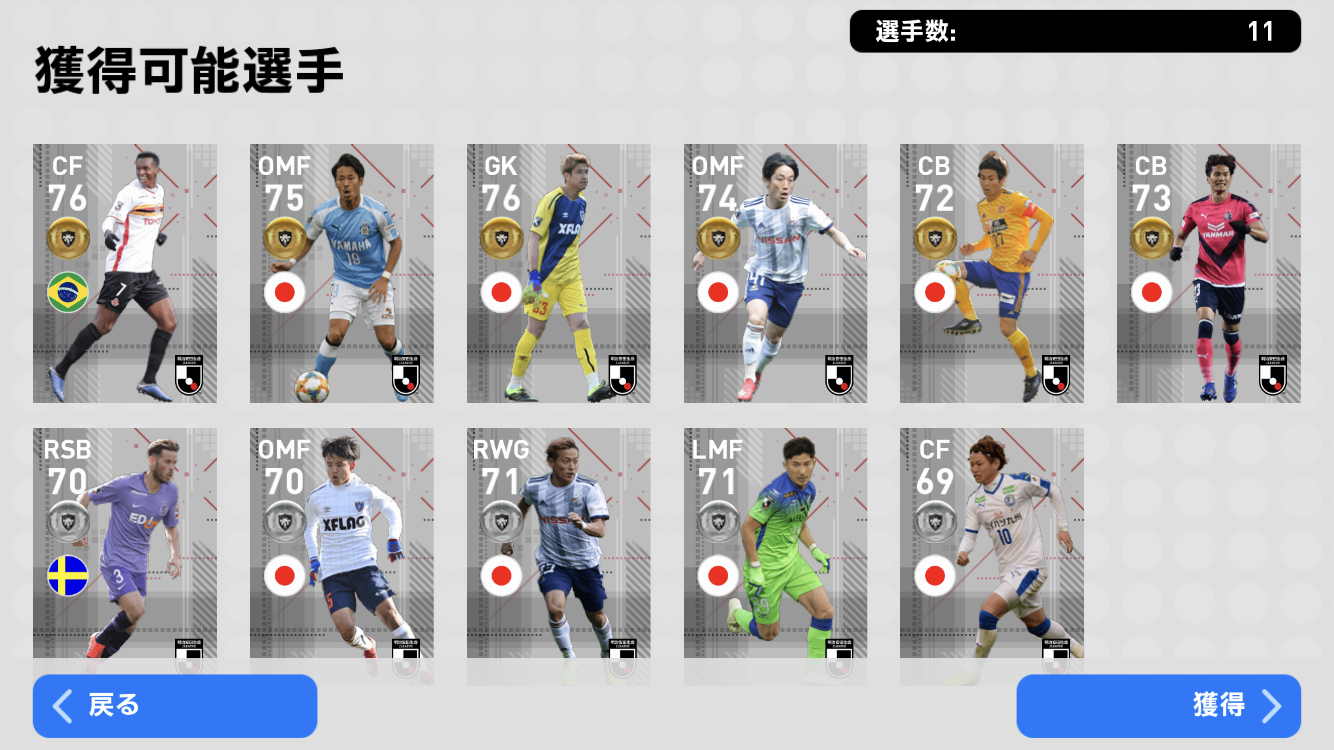The height and width of the screenshot is (750, 1334).
Task: Click the 戻る back button
Action: coord(175,706)
